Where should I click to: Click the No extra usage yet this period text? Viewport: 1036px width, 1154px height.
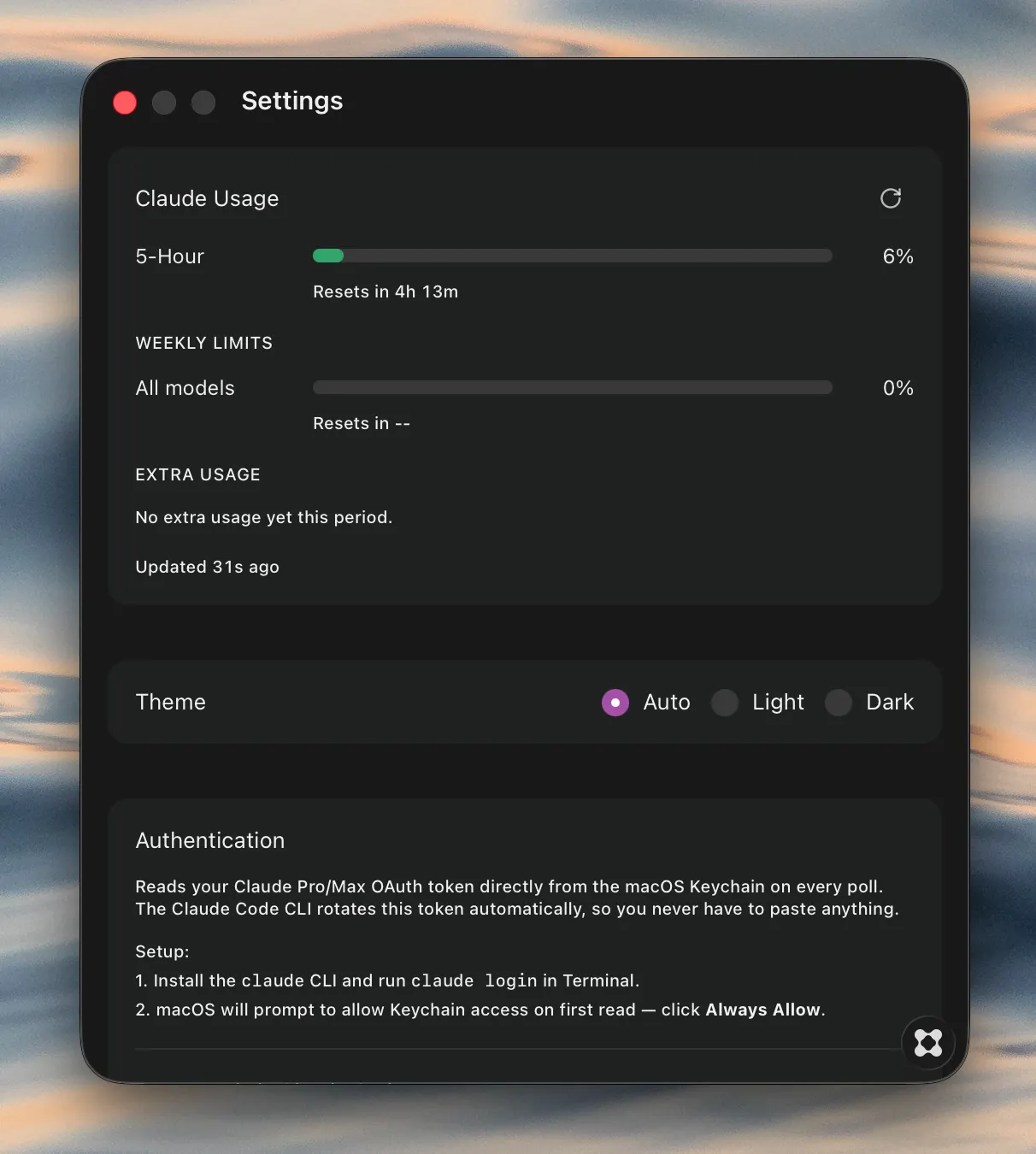click(x=264, y=517)
